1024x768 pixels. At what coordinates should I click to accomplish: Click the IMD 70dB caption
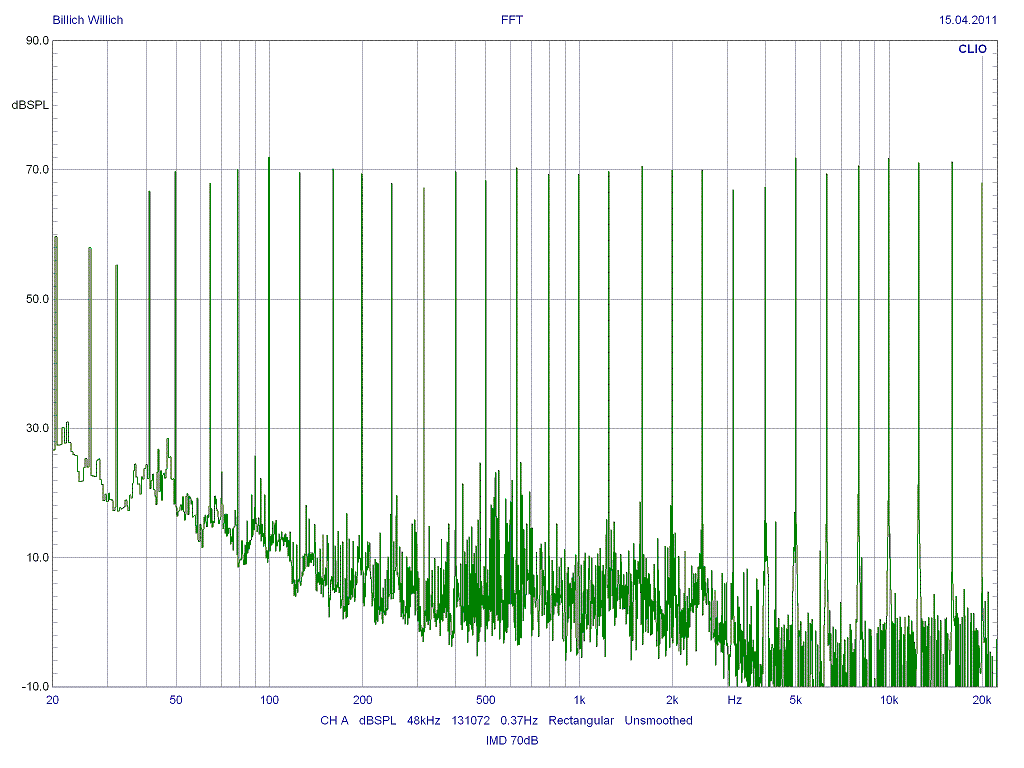[511, 741]
